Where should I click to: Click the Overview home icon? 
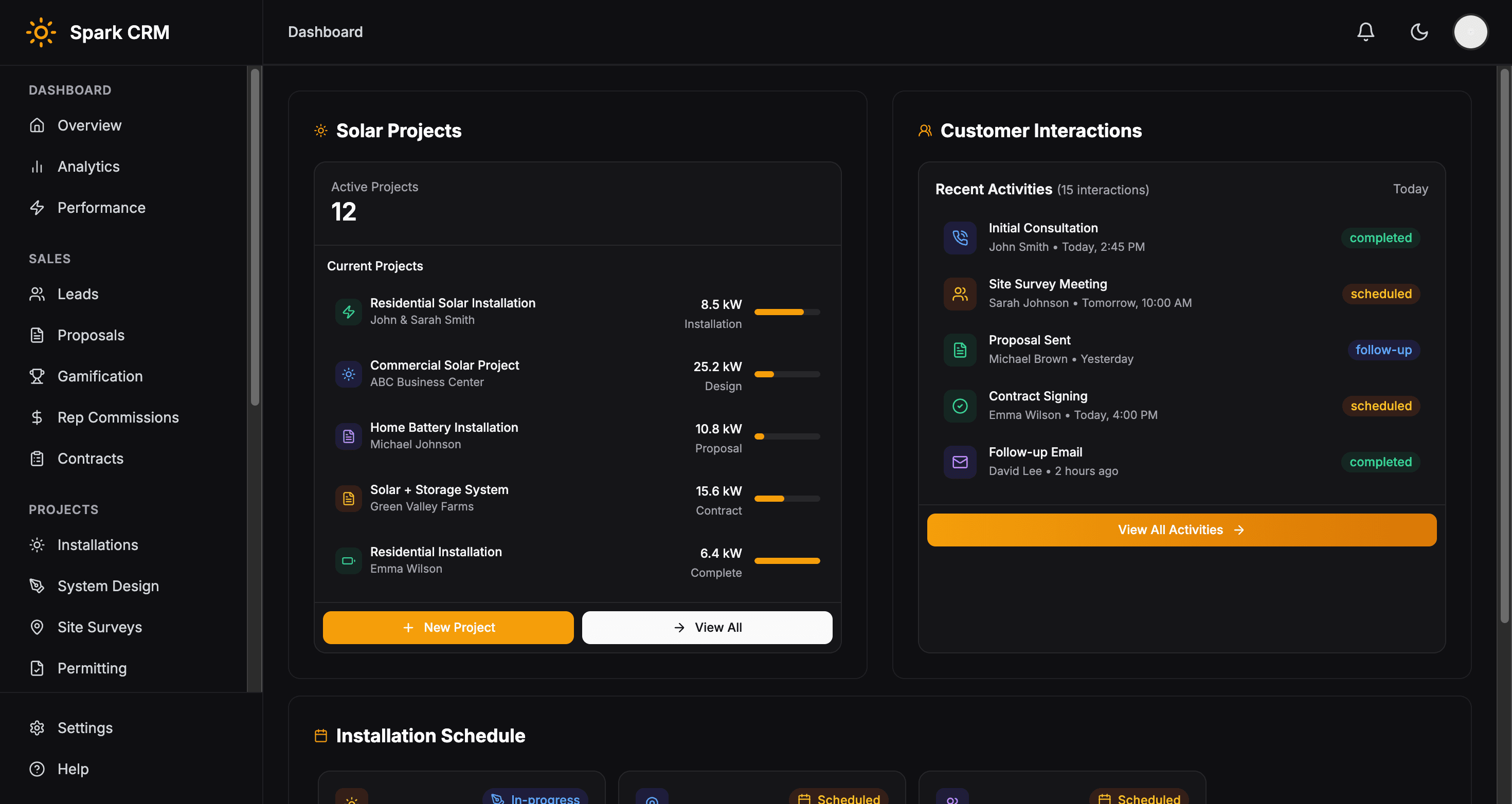pos(37,125)
